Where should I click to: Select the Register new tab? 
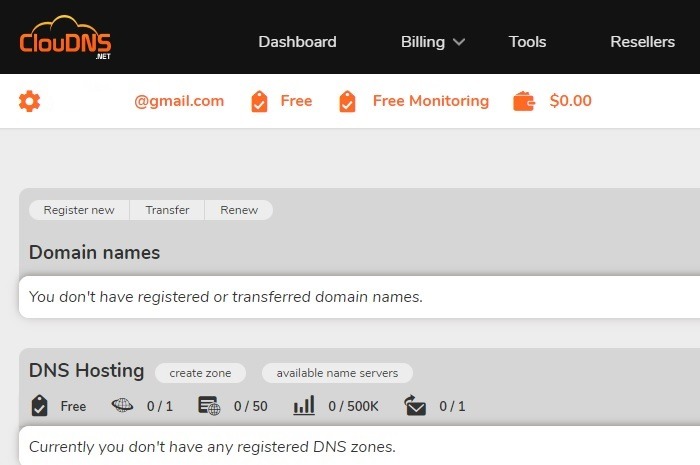click(79, 210)
